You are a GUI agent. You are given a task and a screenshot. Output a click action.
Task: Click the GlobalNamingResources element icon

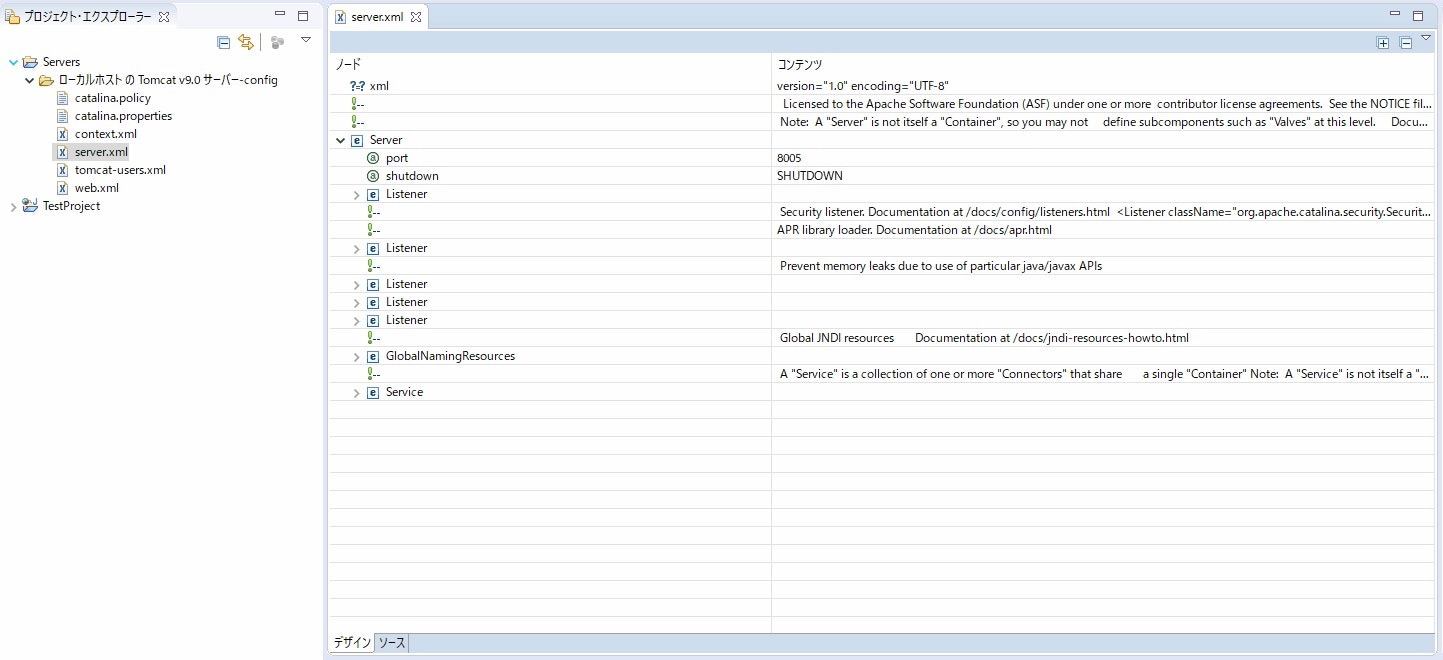click(373, 356)
